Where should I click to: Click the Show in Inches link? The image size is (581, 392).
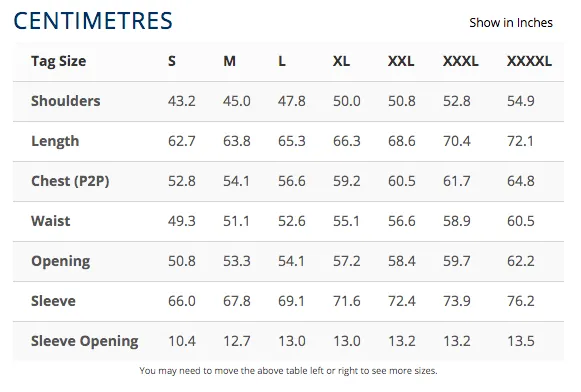(x=511, y=23)
